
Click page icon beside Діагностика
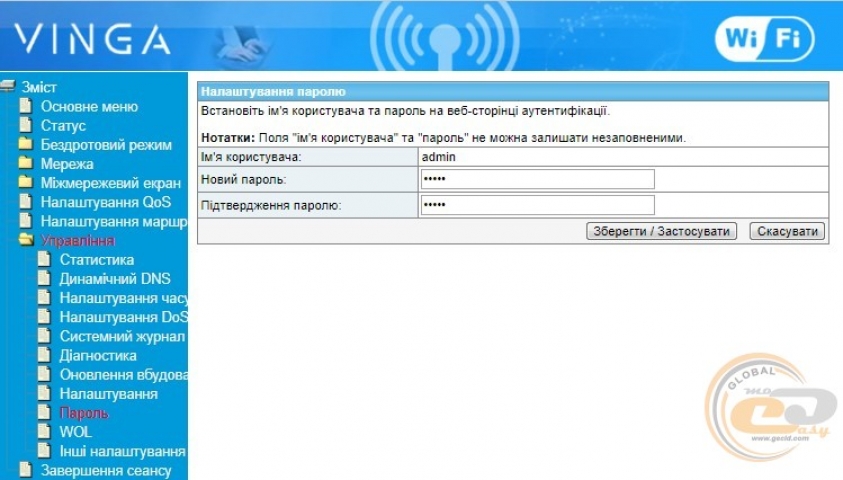pyautogui.click(x=45, y=355)
